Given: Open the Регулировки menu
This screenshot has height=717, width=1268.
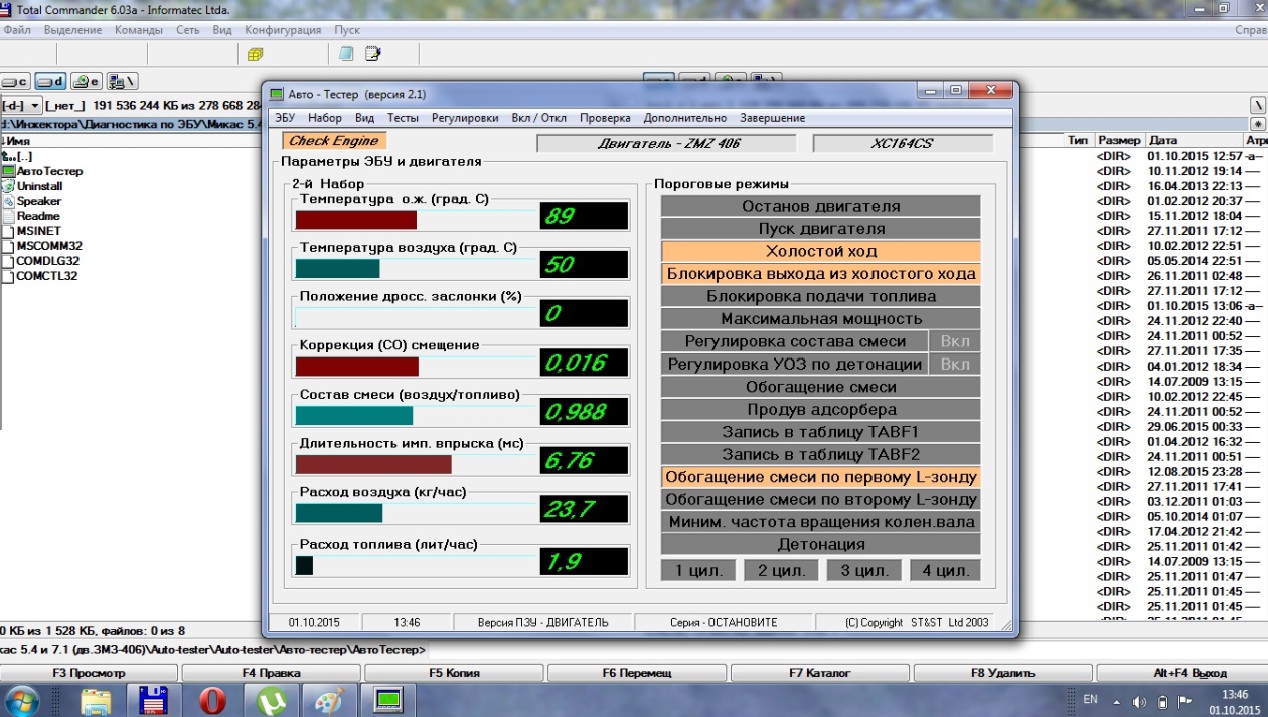Looking at the screenshot, I should tap(465, 118).
